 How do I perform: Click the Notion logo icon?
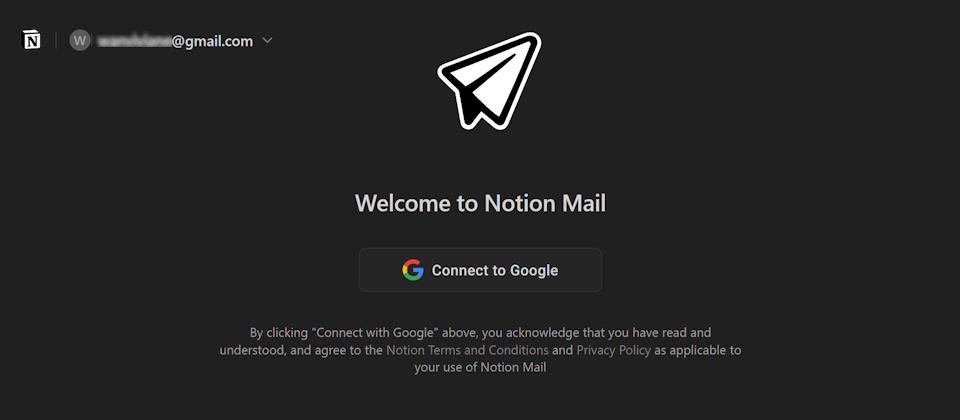click(x=31, y=40)
